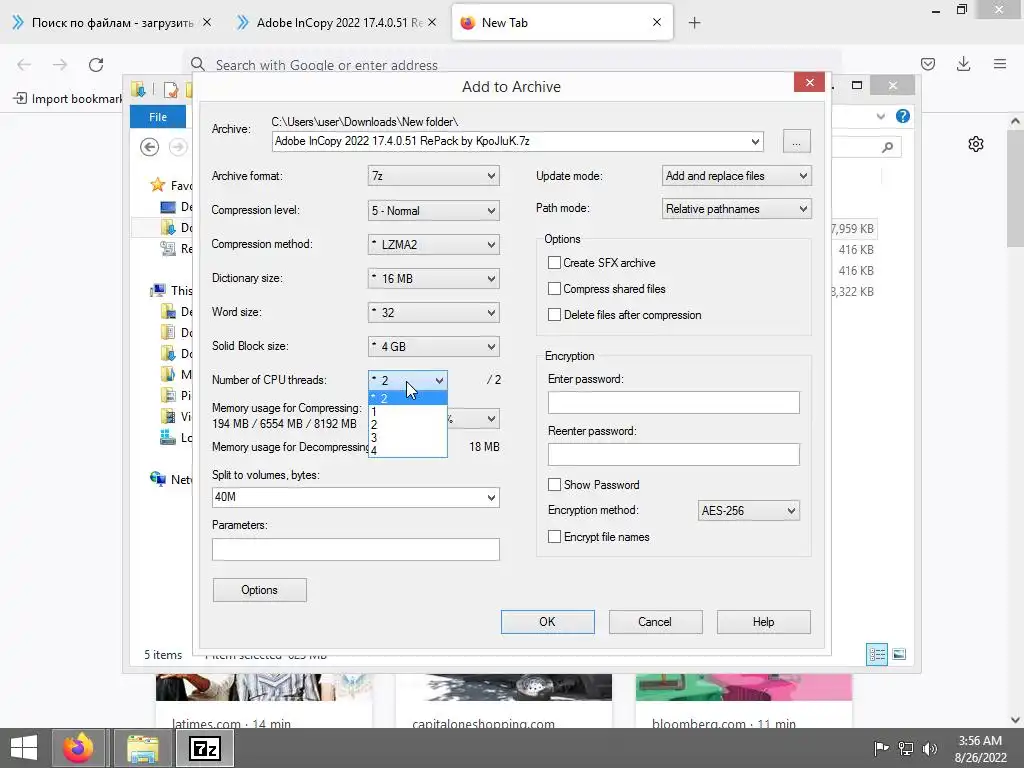Go back in Explorer window

pos(150,147)
